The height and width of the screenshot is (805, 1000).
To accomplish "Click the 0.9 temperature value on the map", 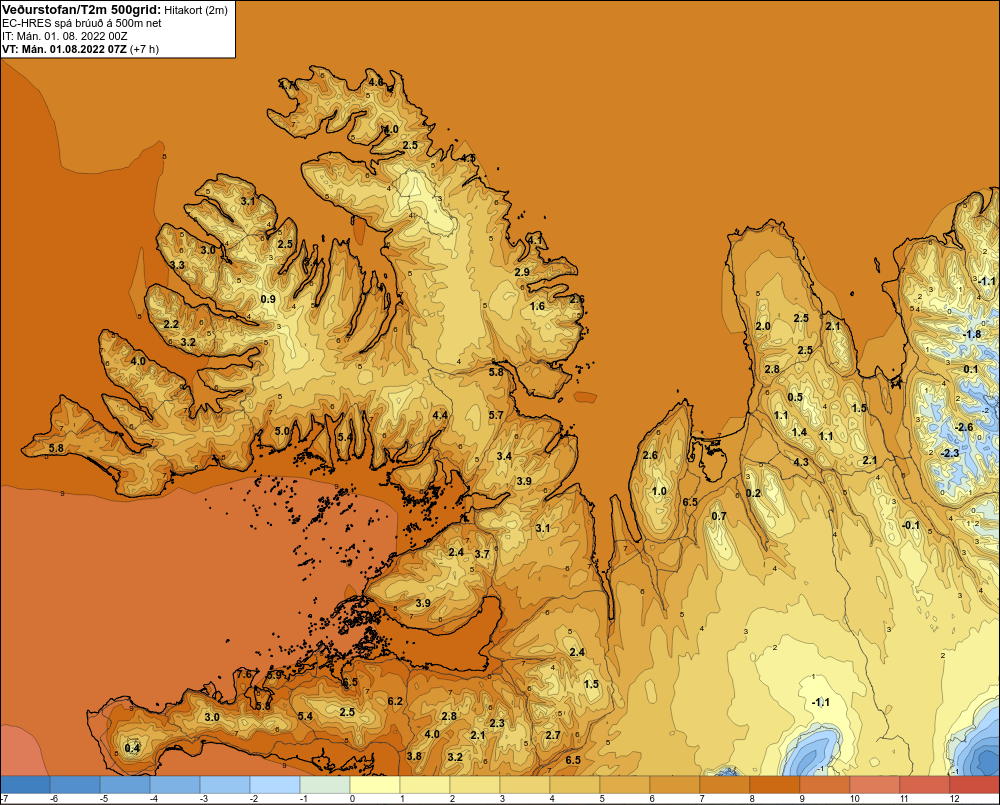I will coord(268,299).
